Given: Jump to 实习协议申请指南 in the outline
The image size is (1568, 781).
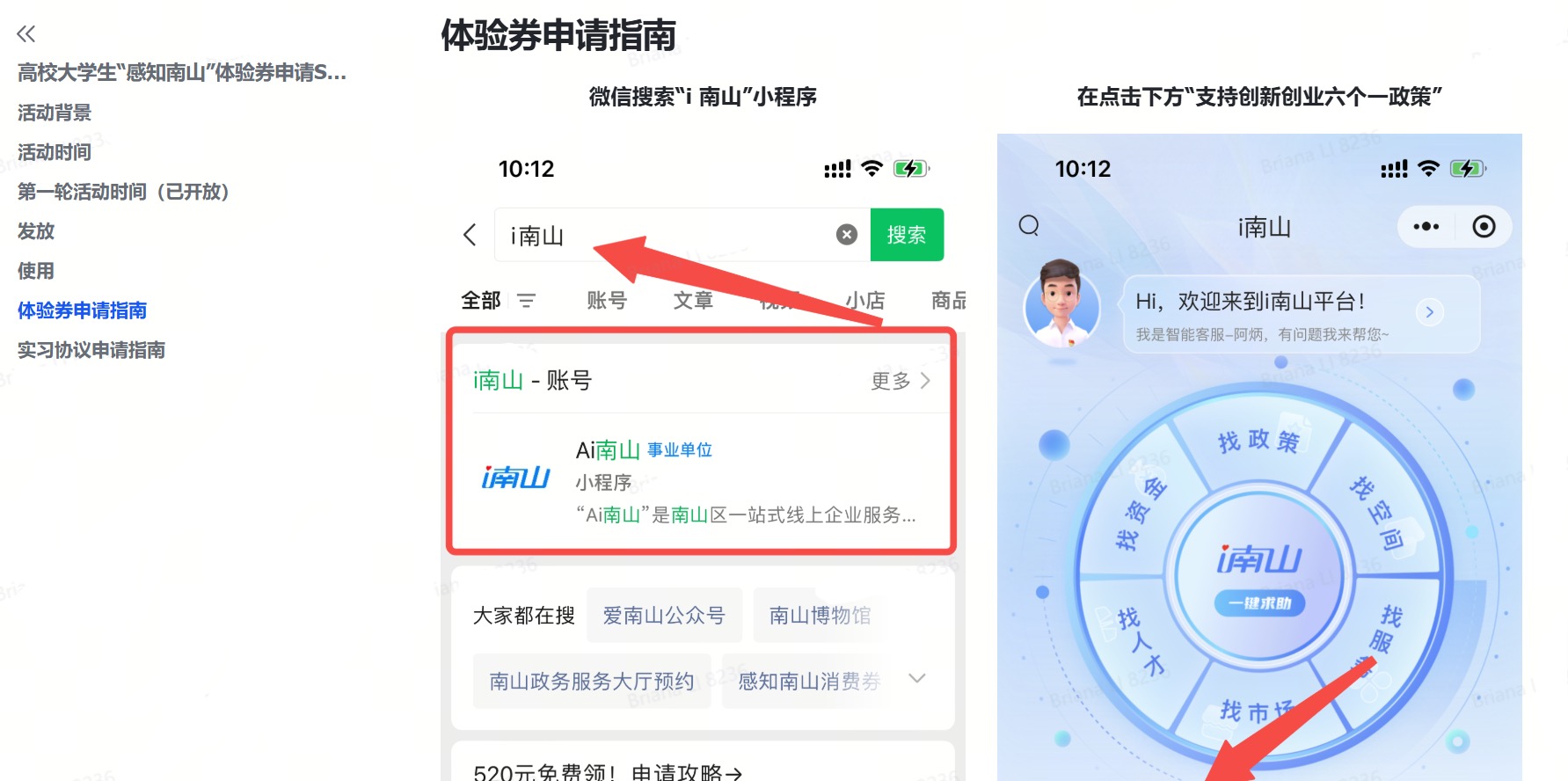Looking at the screenshot, I should pyautogui.click(x=91, y=350).
